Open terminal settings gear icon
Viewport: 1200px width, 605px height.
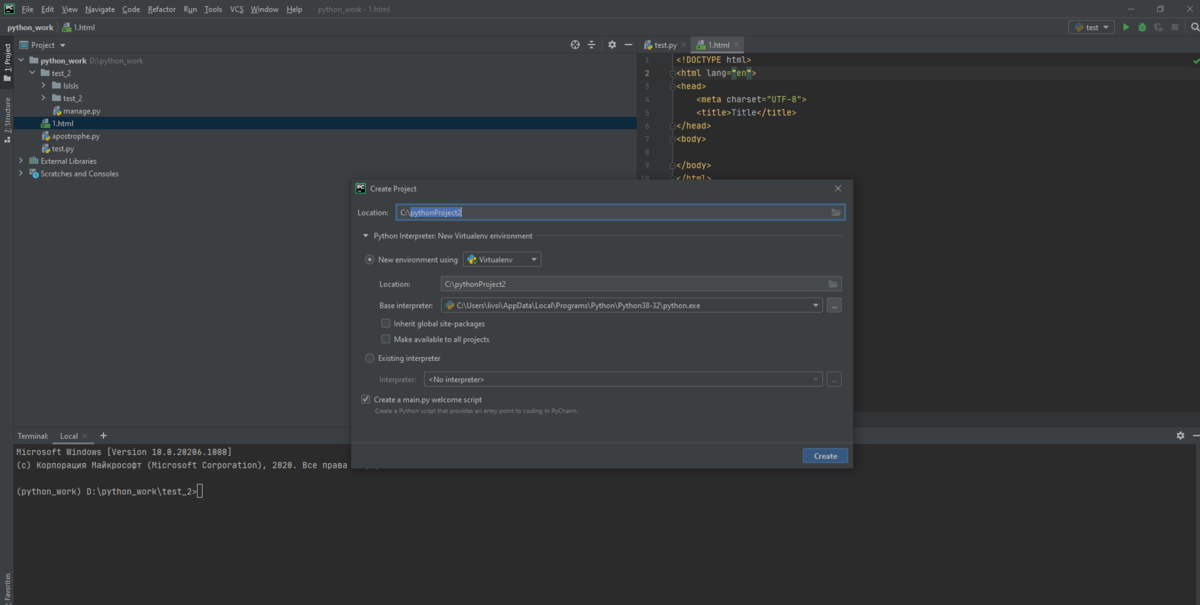[x=1180, y=436]
